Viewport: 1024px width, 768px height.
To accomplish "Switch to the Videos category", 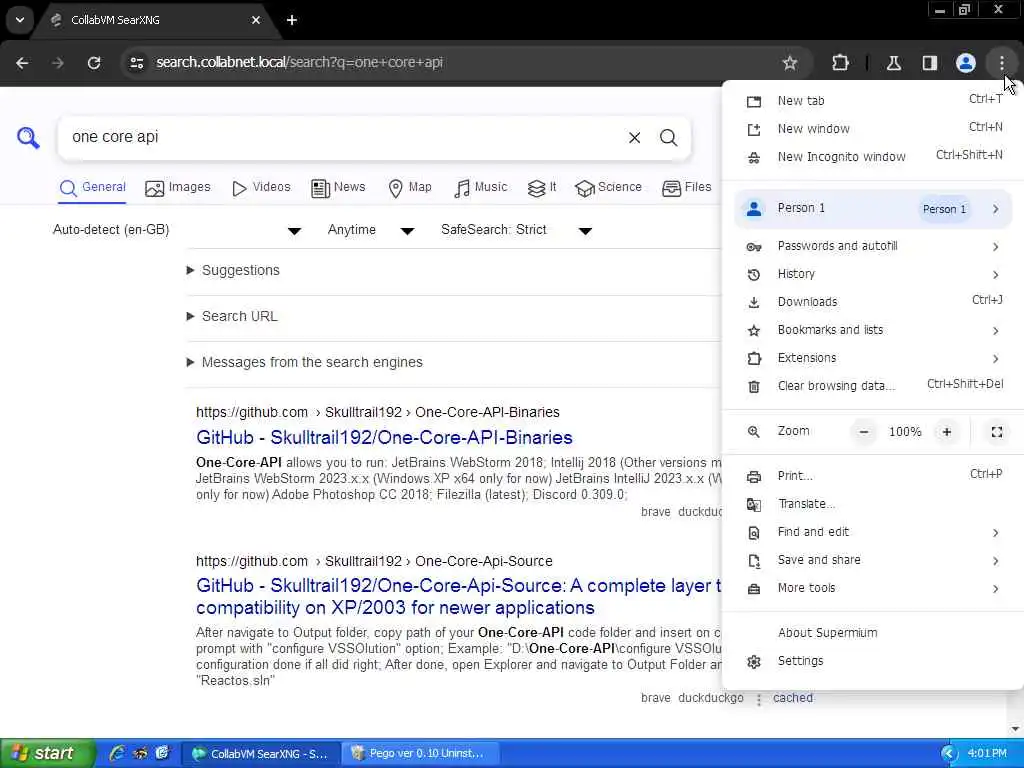I will [261, 187].
